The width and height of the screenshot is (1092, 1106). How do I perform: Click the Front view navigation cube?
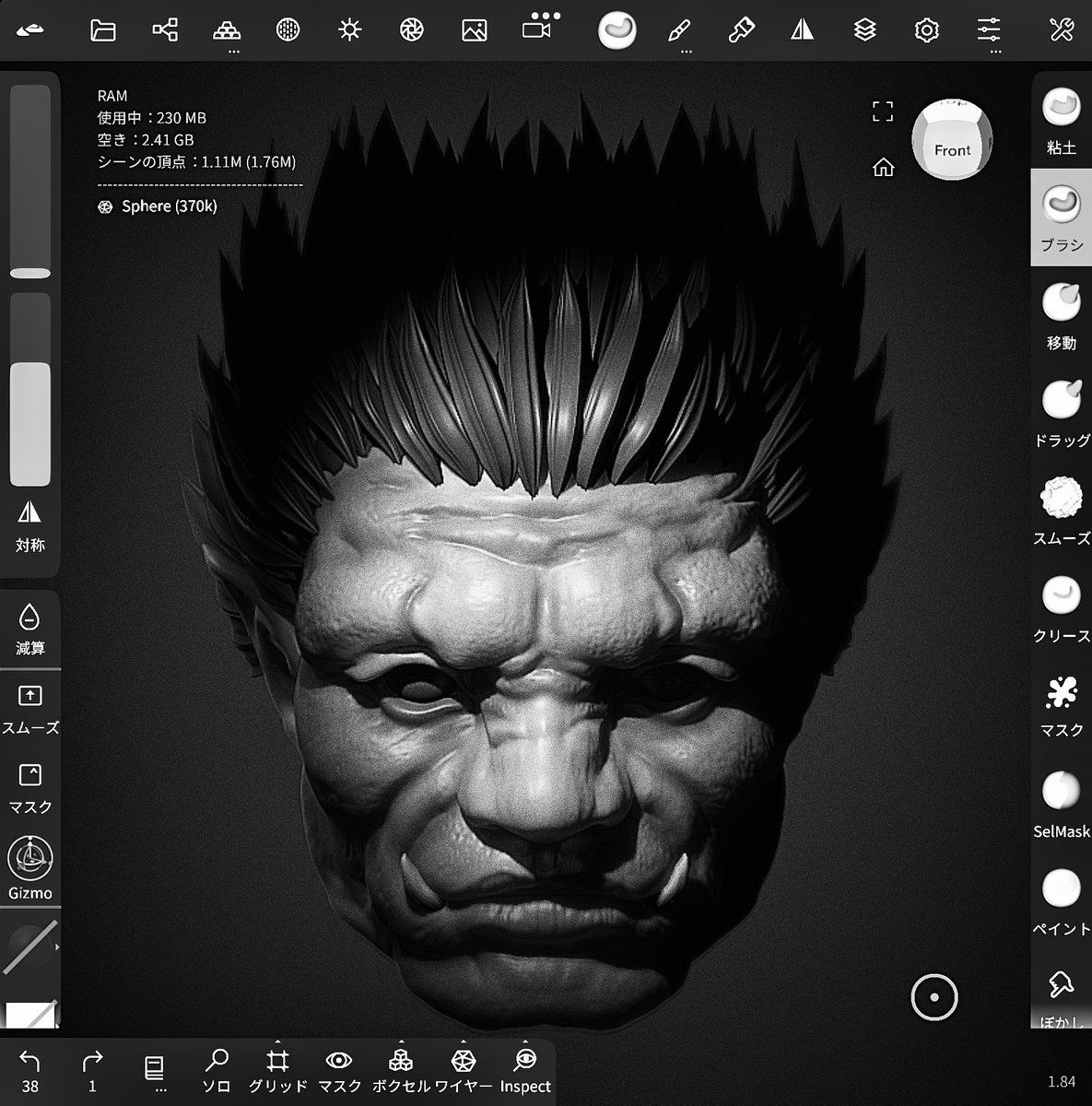click(953, 139)
